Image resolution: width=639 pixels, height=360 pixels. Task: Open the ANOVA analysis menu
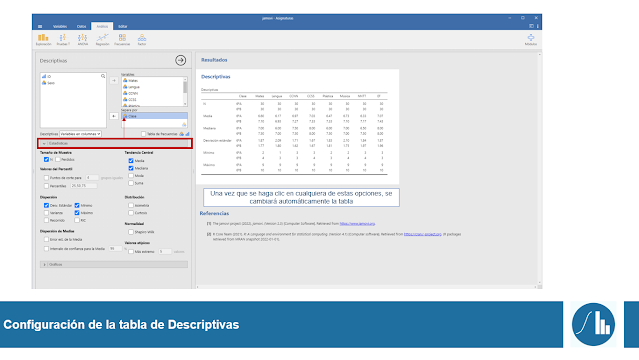tap(83, 40)
